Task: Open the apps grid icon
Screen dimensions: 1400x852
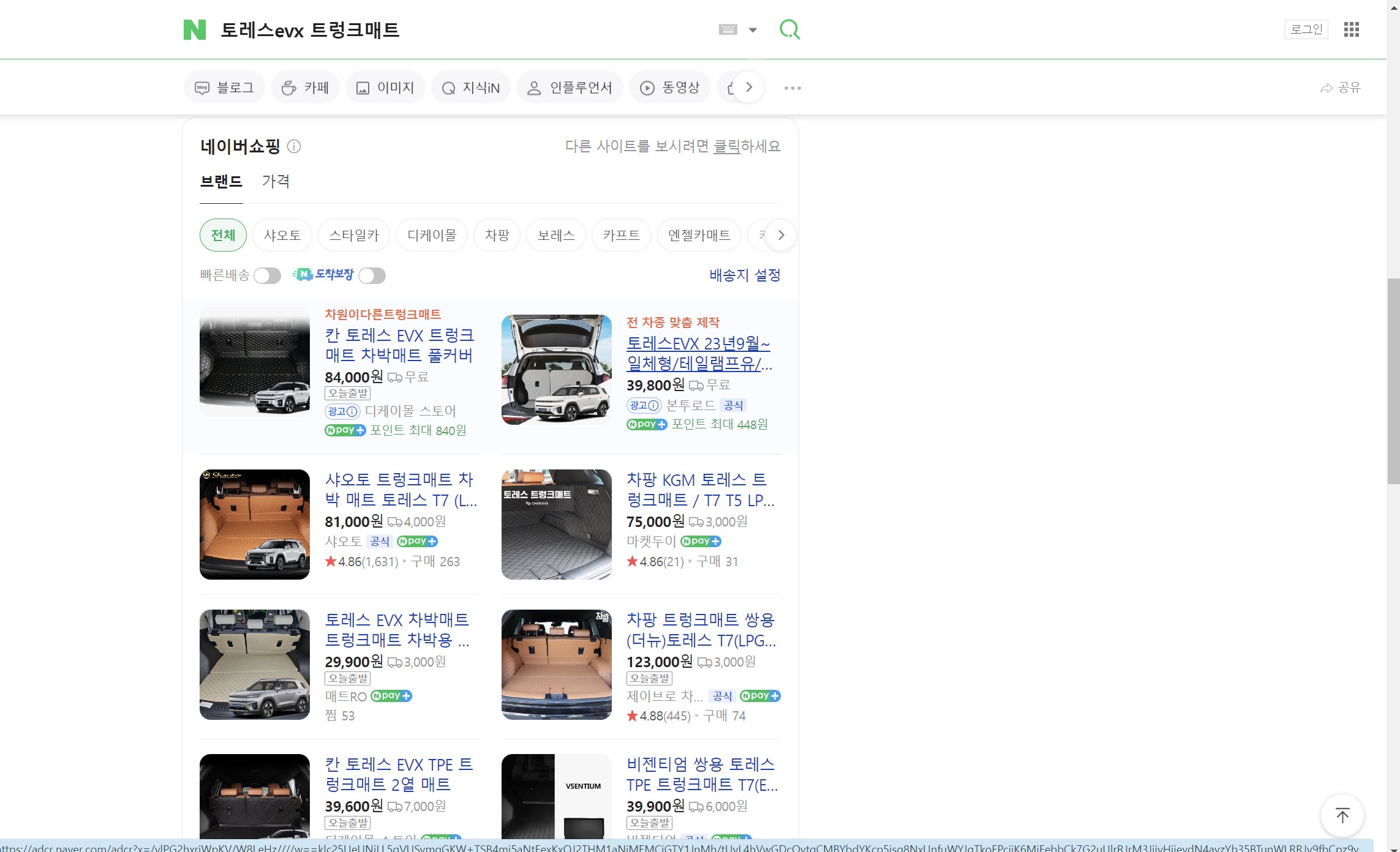Action: point(1351,29)
